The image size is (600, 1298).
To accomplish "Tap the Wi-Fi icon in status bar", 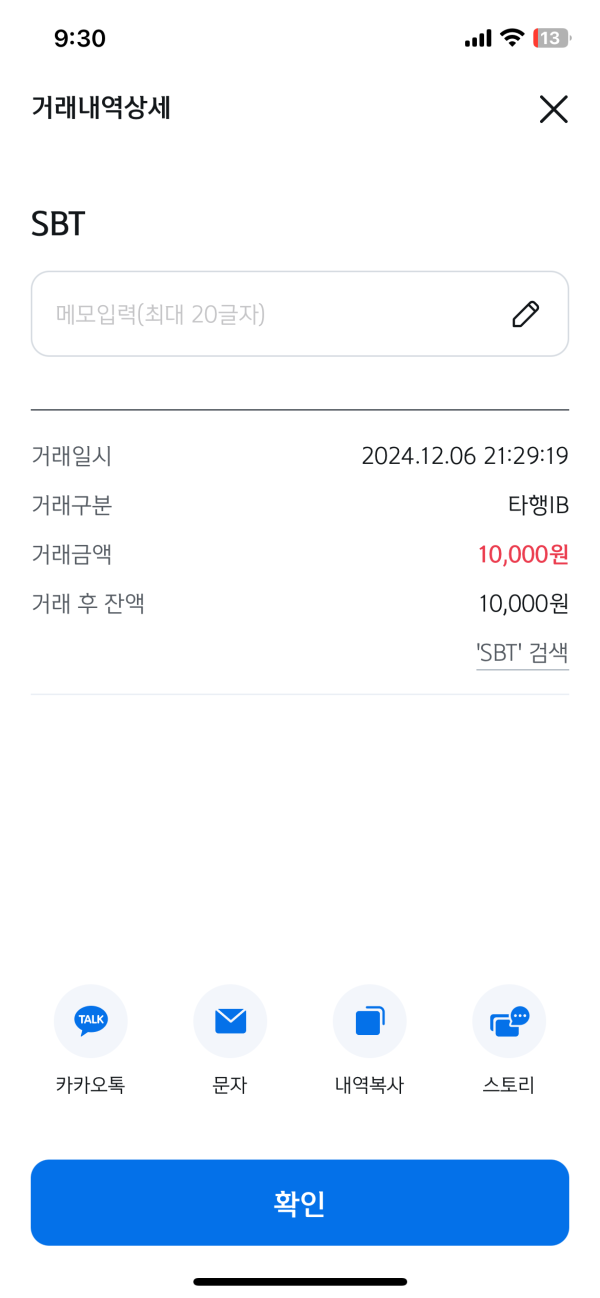I will [x=513, y=39].
